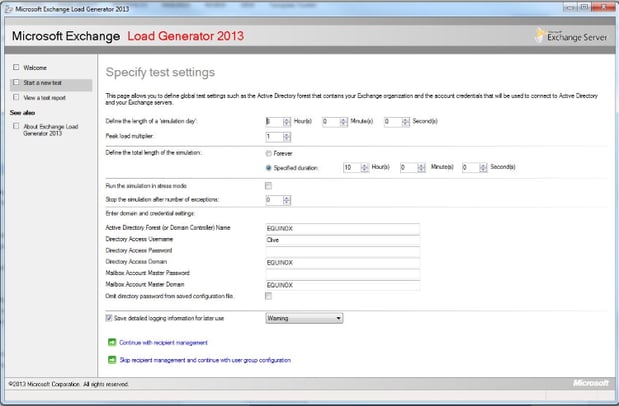Select the Forever simulation length option
The width and height of the screenshot is (619, 406).
point(268,153)
